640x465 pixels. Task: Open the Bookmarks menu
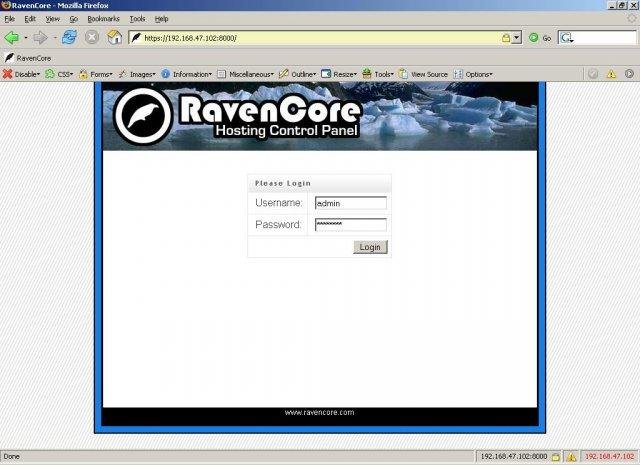[x=103, y=19]
